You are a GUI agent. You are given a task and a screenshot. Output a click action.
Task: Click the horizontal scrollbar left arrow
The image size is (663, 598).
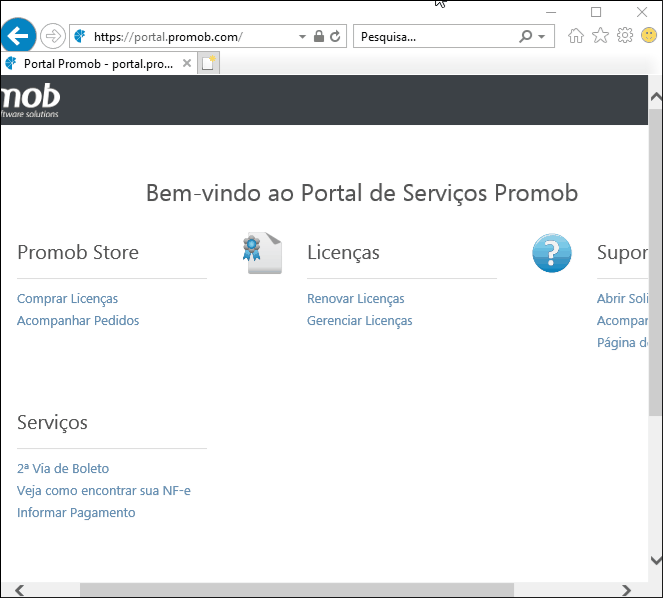point(19,590)
